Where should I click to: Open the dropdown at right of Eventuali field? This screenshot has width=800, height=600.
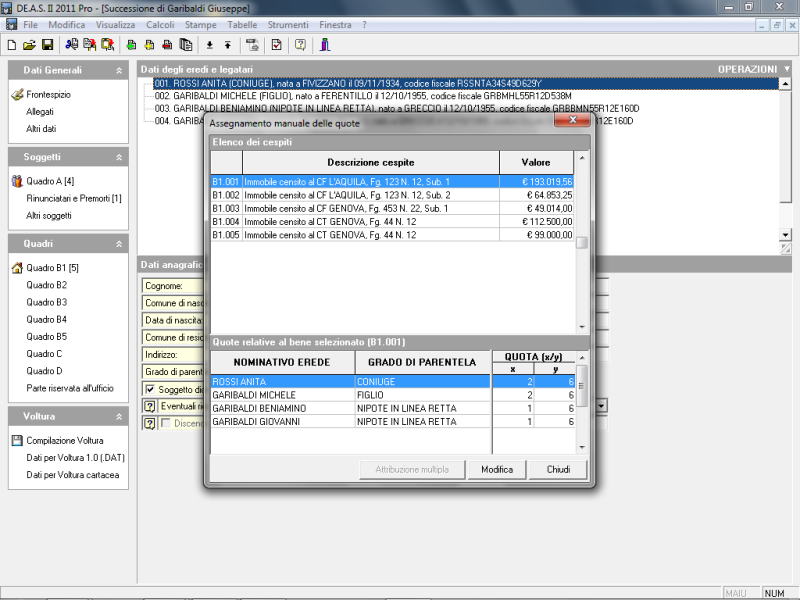pos(602,406)
